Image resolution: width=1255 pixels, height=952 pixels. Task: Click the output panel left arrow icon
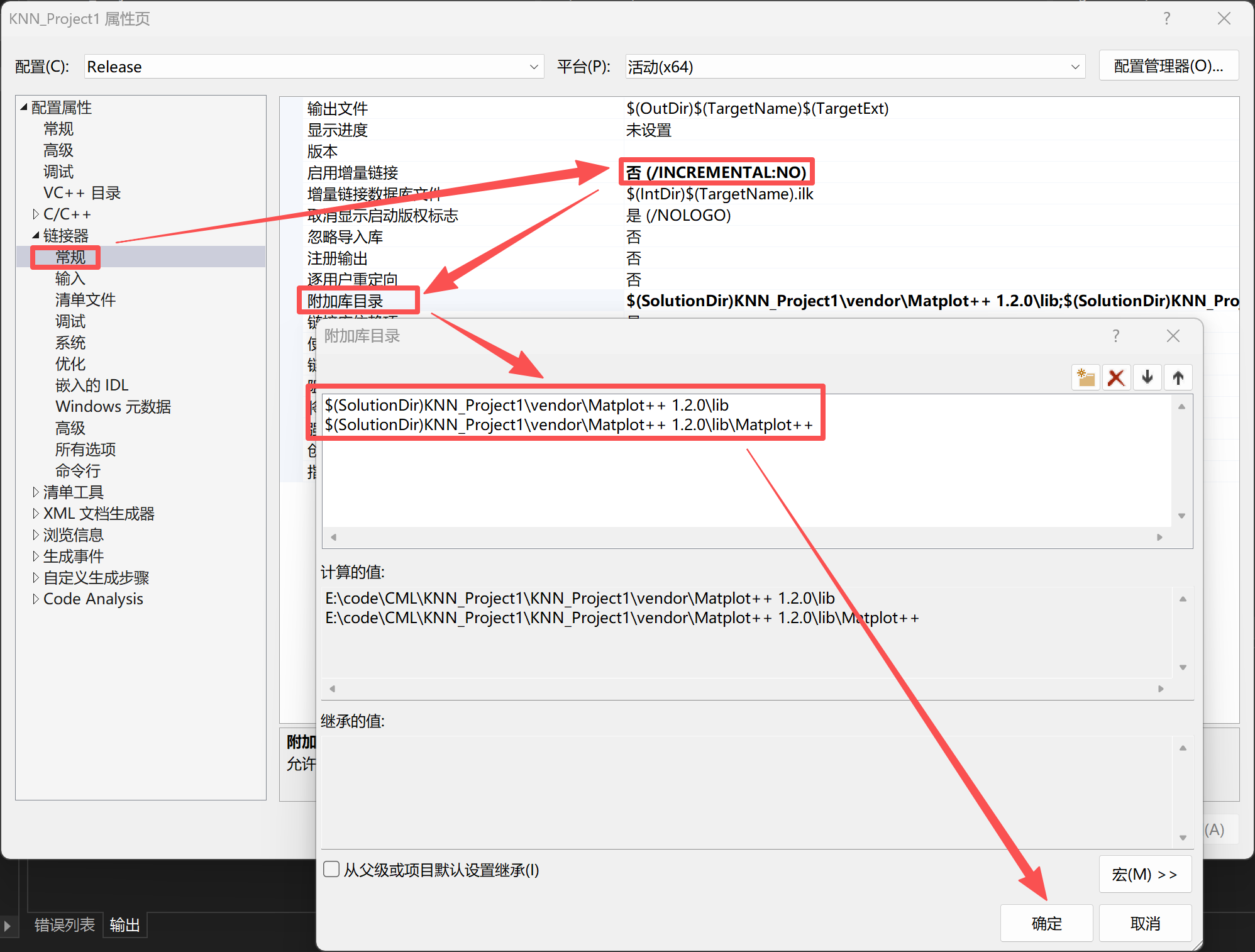coord(8,926)
